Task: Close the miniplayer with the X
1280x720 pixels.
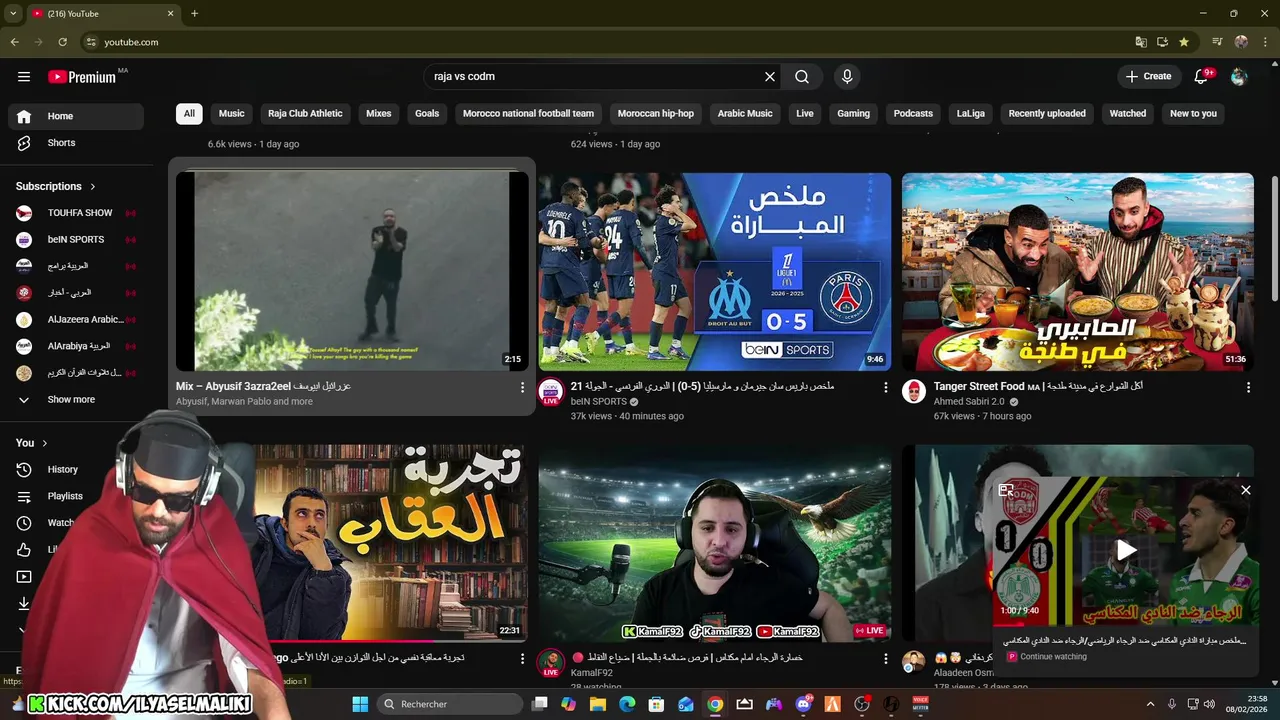Action: pos(1245,490)
